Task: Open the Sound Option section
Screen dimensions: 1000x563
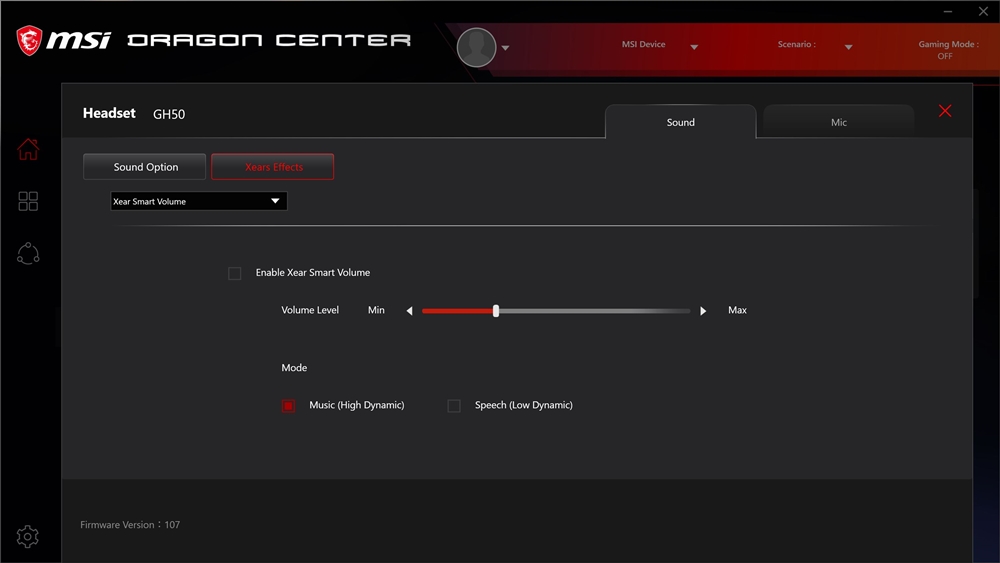Action: (145, 166)
